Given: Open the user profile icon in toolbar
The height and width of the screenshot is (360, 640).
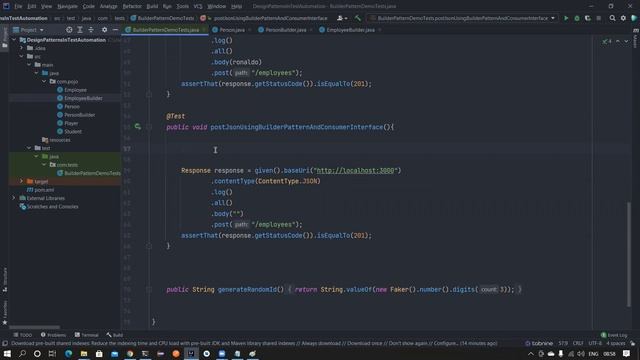Looking at the screenshot, I should coord(342,18).
